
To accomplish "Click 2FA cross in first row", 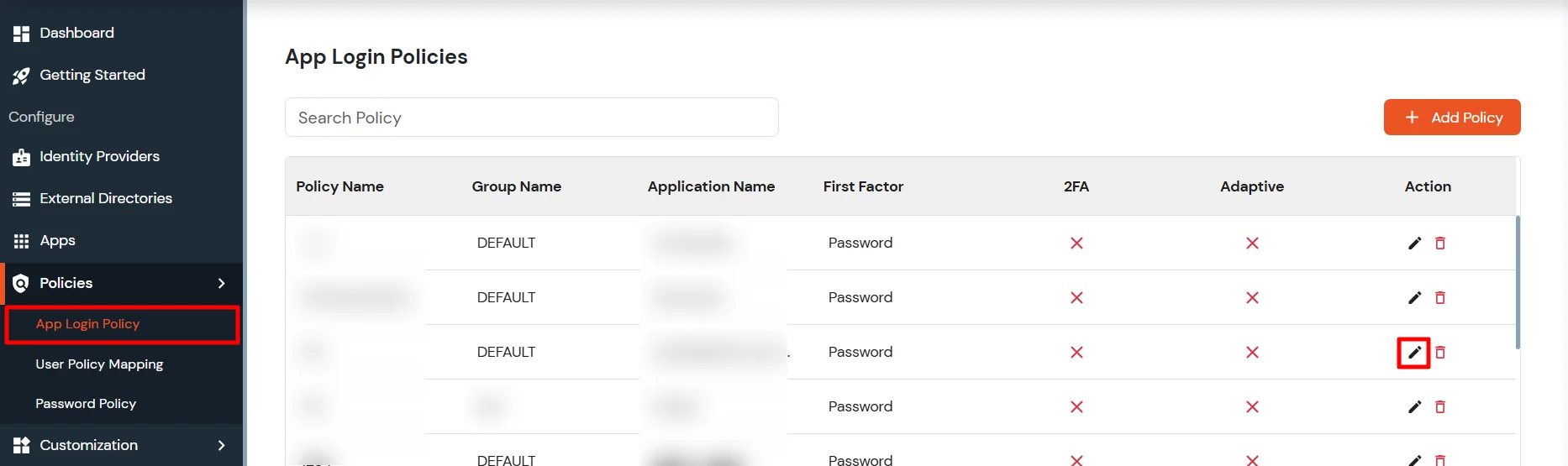I will [x=1076, y=243].
